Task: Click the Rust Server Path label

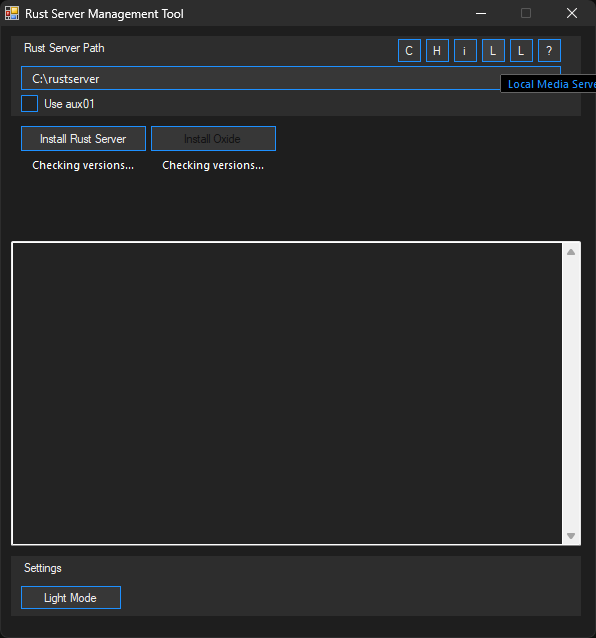Action: pos(64,48)
